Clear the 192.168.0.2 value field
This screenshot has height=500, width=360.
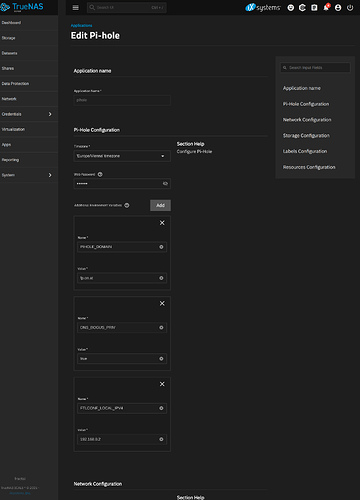pyautogui.click(x=161, y=439)
